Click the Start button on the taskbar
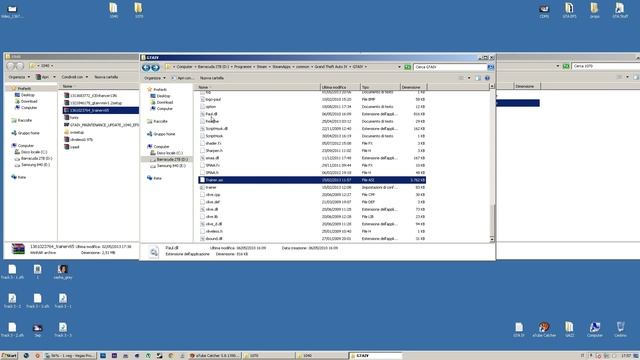 (9, 356)
